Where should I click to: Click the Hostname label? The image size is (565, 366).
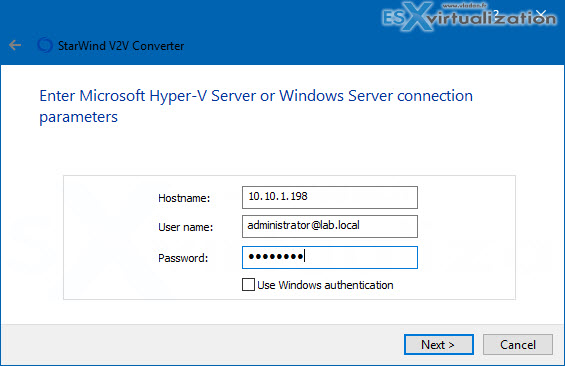click(184, 198)
